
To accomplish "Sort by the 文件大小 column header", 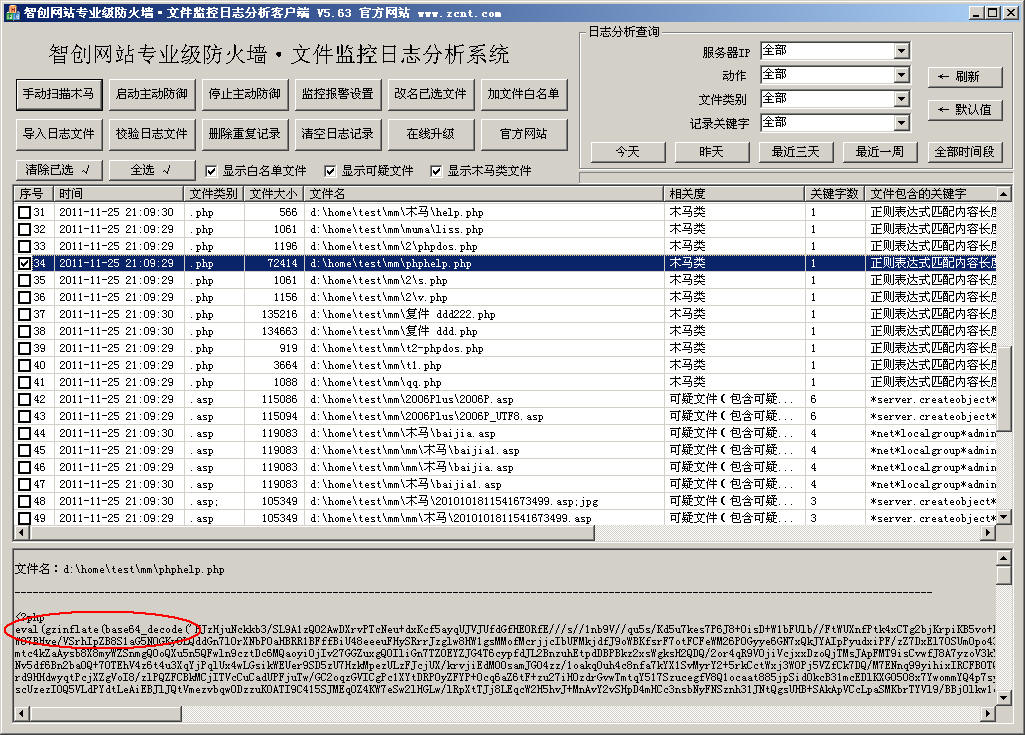I will [274, 194].
